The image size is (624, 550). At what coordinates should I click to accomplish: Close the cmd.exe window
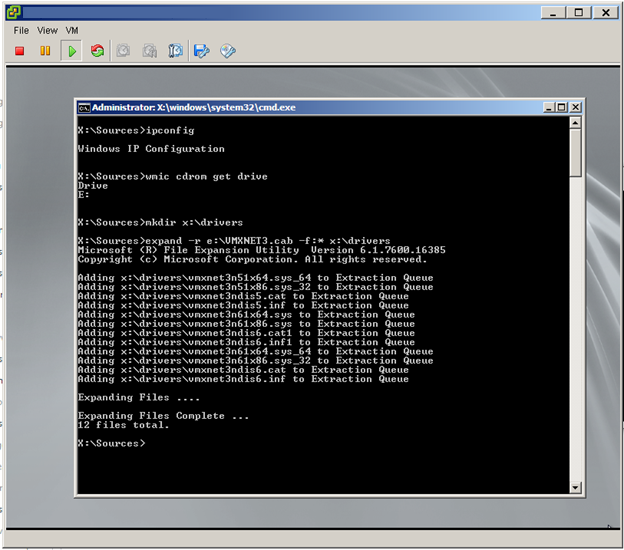pos(575,107)
